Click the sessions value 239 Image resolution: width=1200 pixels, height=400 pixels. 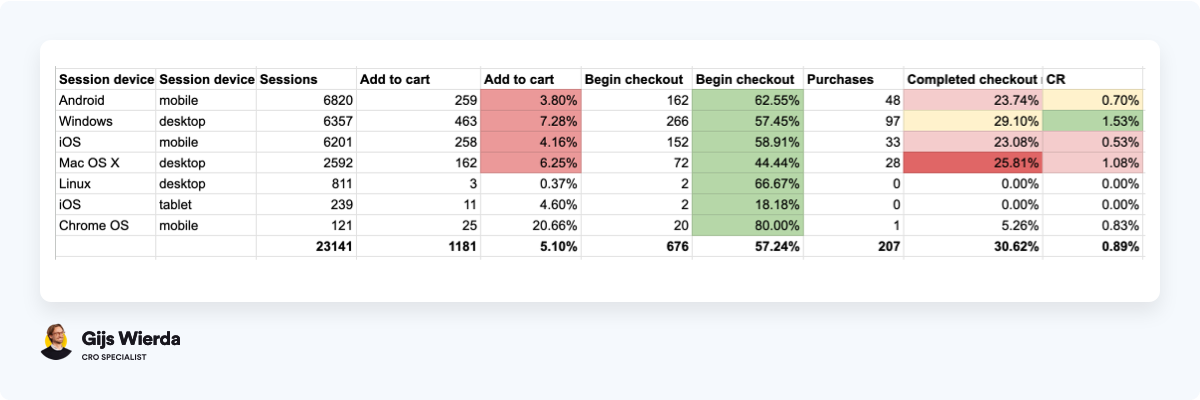click(307, 204)
